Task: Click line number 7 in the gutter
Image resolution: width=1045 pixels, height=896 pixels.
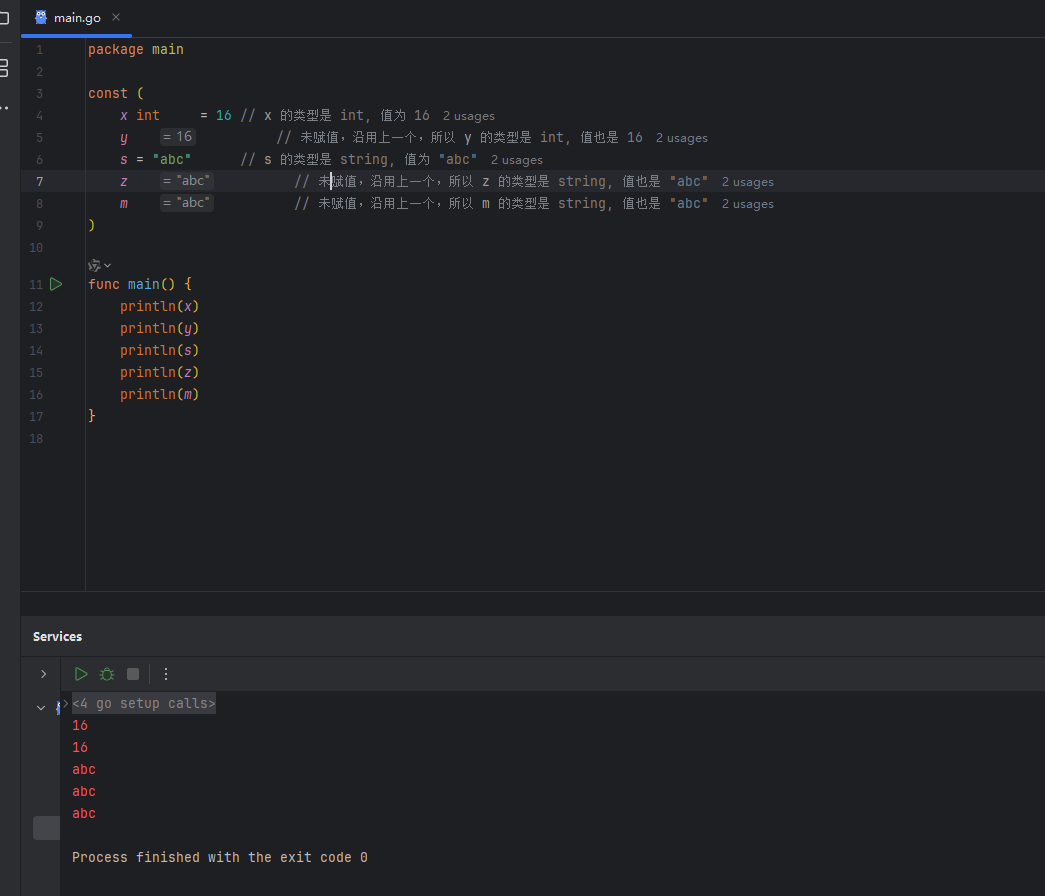Action: (x=40, y=181)
